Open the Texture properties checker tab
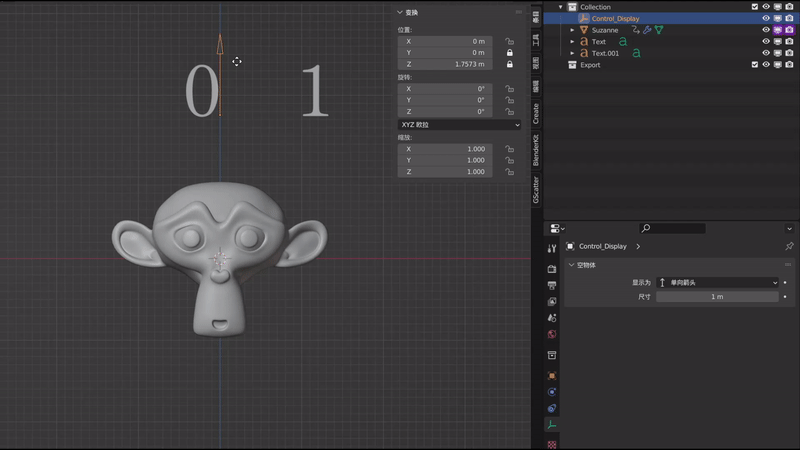800x450 pixels. pos(552,444)
